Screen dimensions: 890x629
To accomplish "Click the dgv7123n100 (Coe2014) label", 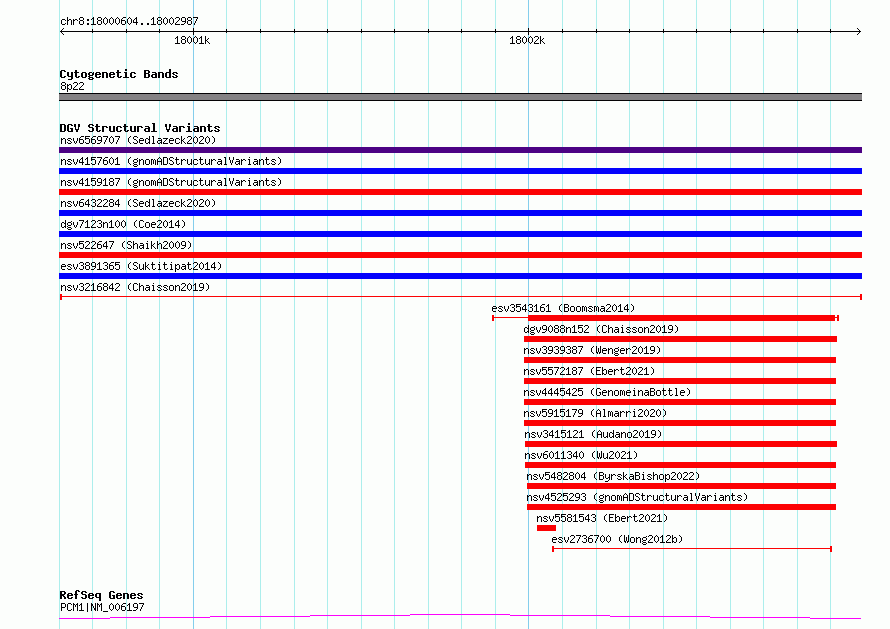I will coord(123,224).
